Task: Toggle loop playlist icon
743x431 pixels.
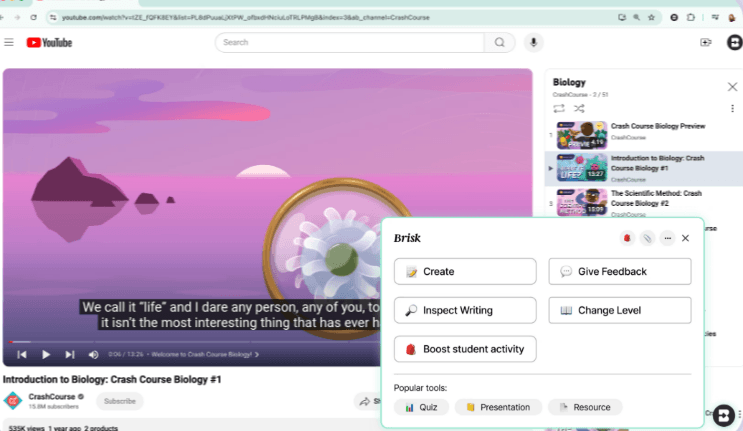Action: [559, 108]
